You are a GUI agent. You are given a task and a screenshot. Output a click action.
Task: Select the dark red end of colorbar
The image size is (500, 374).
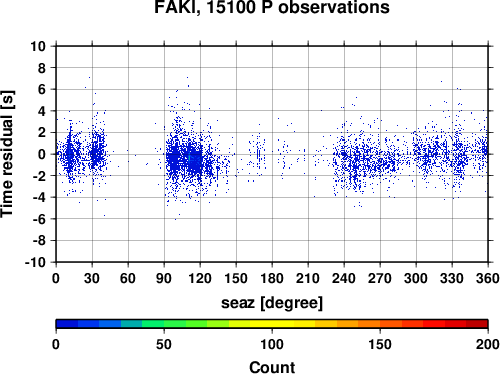(x=477, y=324)
